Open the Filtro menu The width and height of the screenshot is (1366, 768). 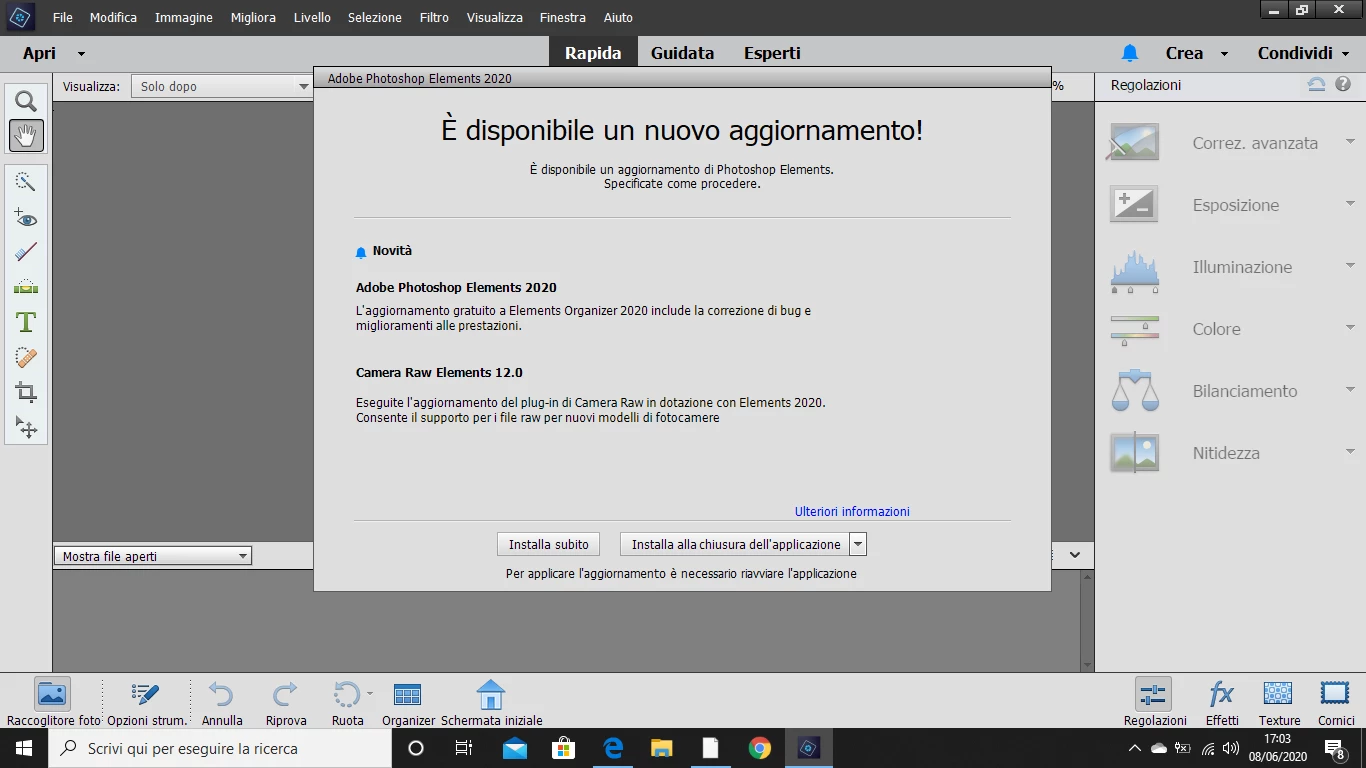[x=434, y=18]
